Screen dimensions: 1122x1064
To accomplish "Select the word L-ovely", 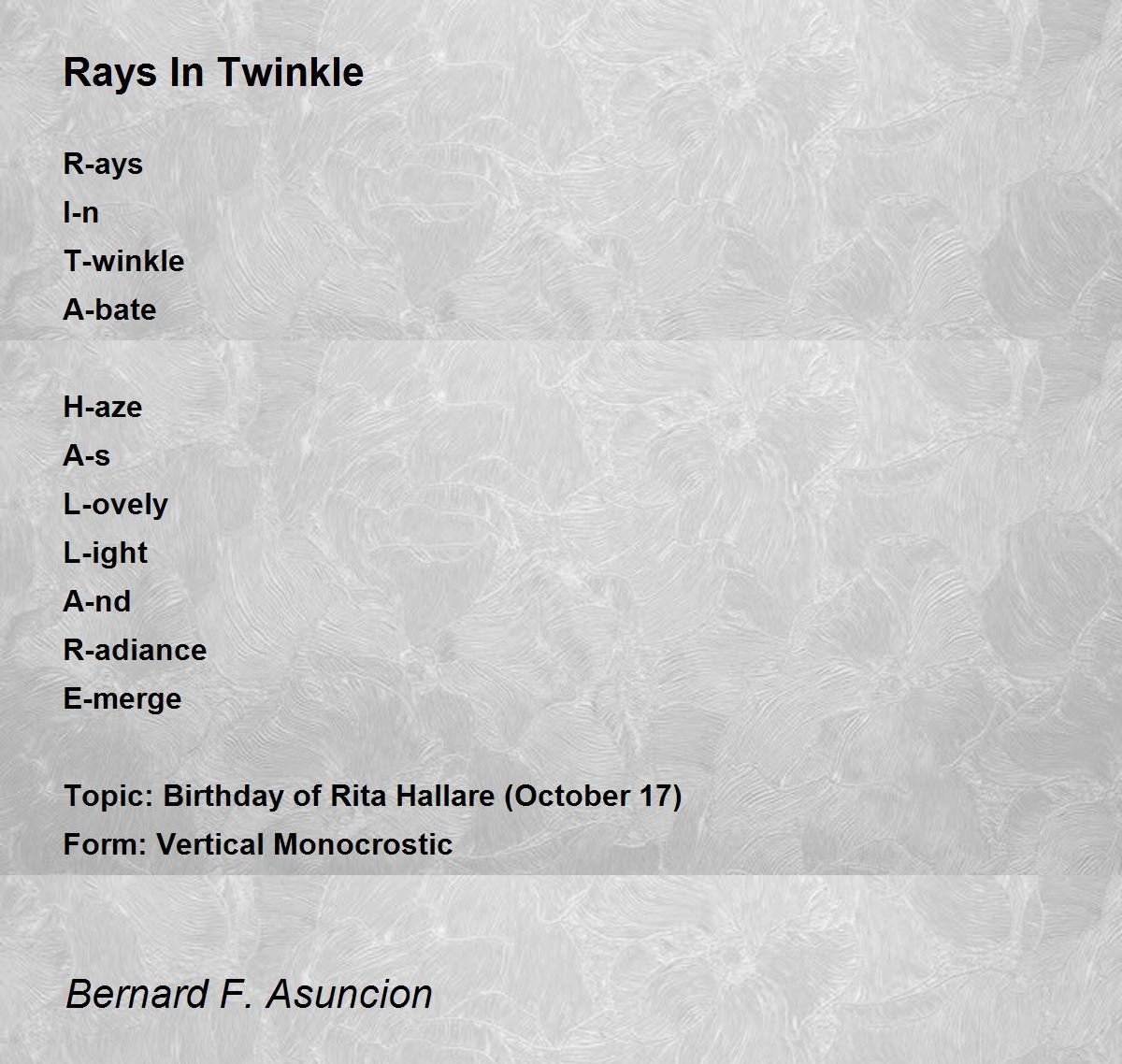I will 115,505.
